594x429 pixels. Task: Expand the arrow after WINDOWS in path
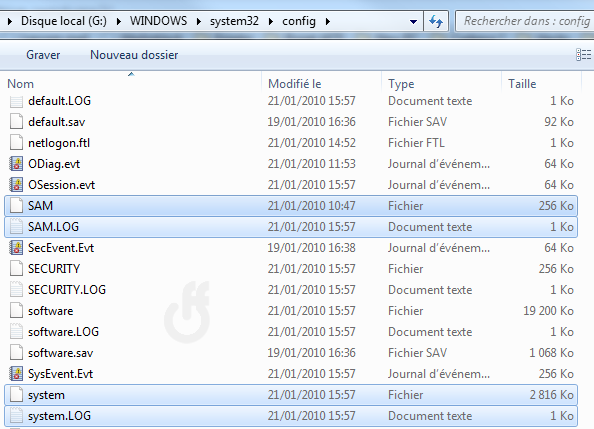pos(199,21)
